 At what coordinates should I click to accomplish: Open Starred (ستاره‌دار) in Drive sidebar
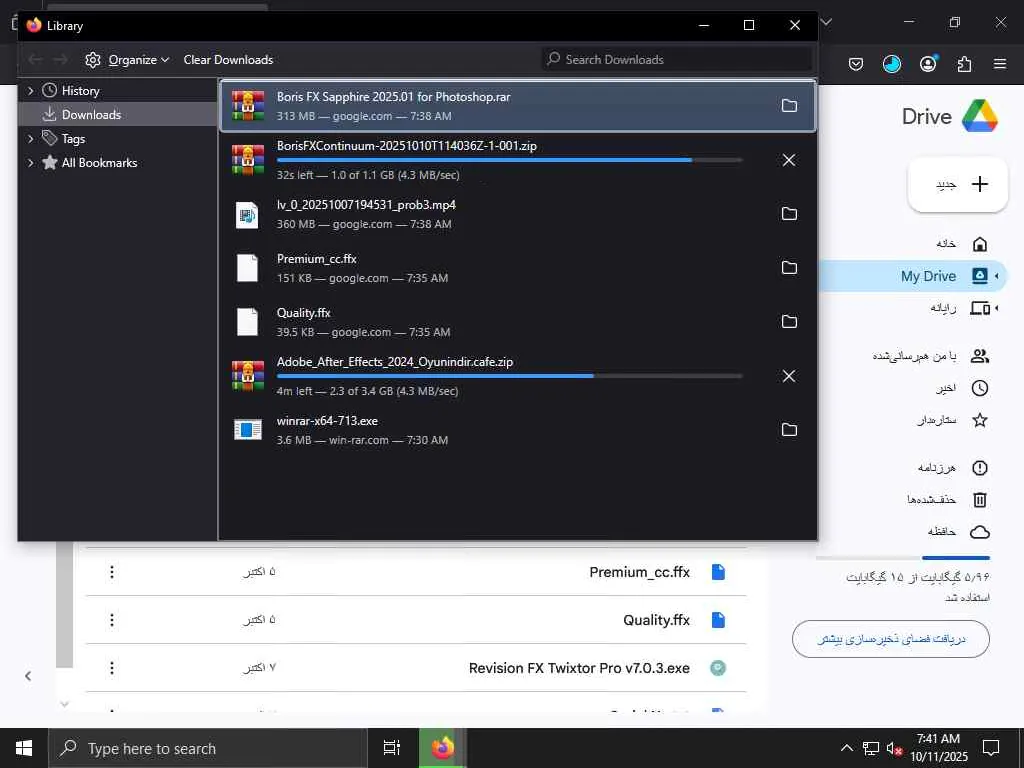click(x=952, y=420)
